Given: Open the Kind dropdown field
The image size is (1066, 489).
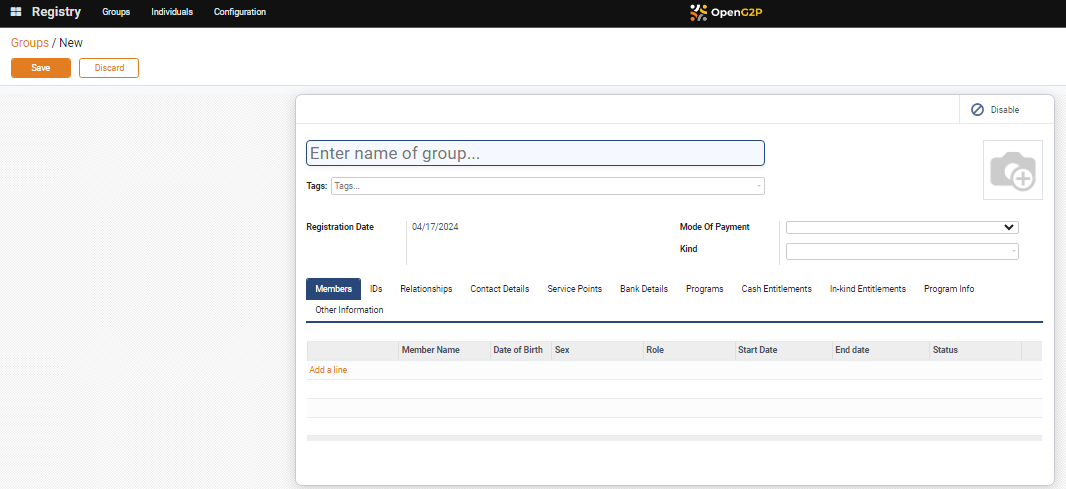Looking at the screenshot, I should click(901, 251).
